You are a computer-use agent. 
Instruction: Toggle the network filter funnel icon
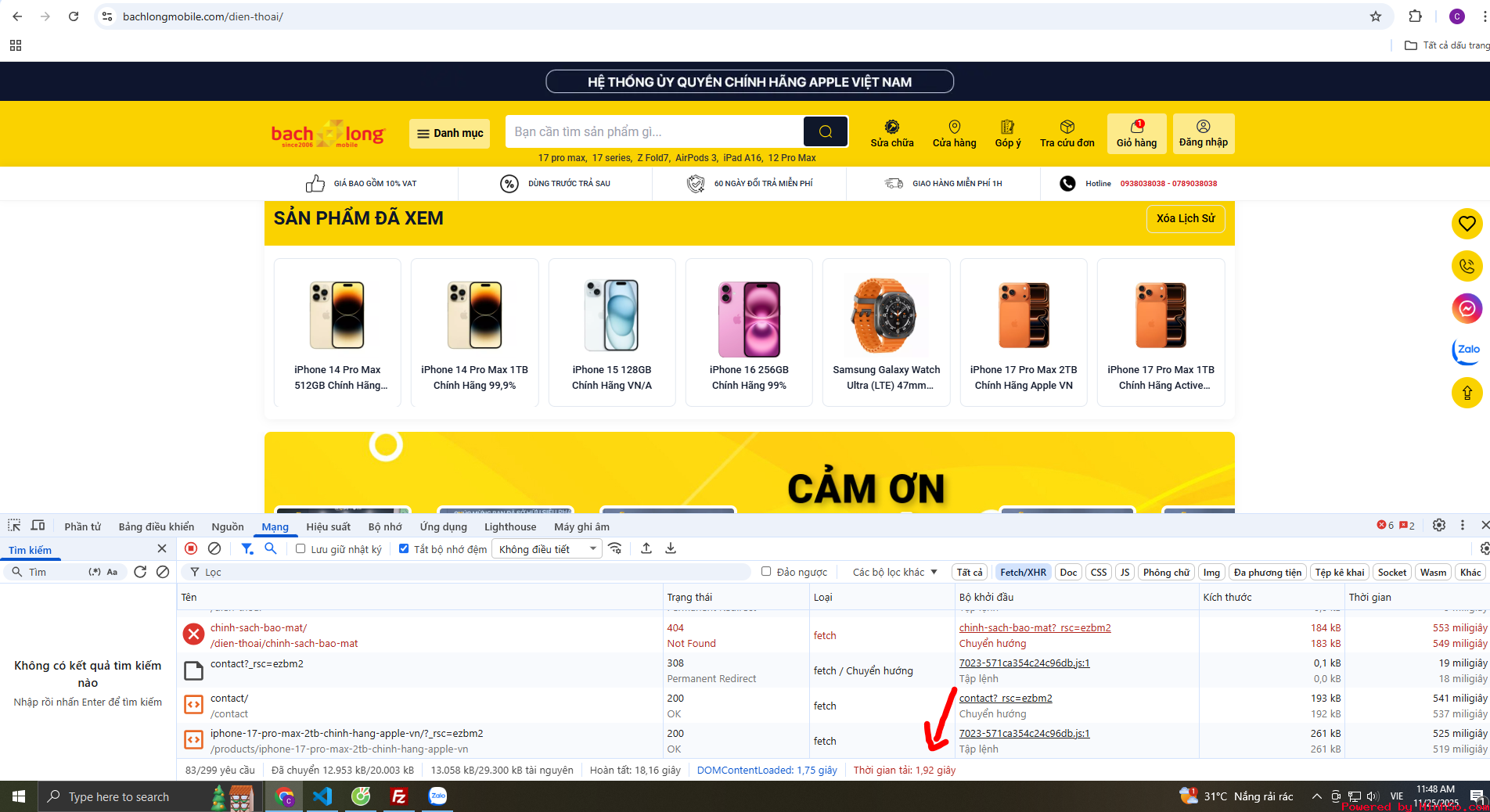click(x=247, y=549)
